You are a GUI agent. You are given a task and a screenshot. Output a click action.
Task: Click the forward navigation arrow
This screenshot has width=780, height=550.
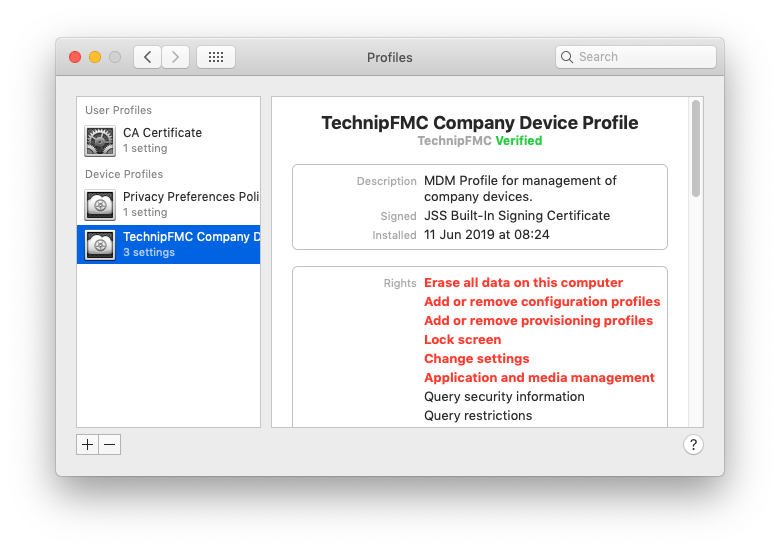point(175,57)
